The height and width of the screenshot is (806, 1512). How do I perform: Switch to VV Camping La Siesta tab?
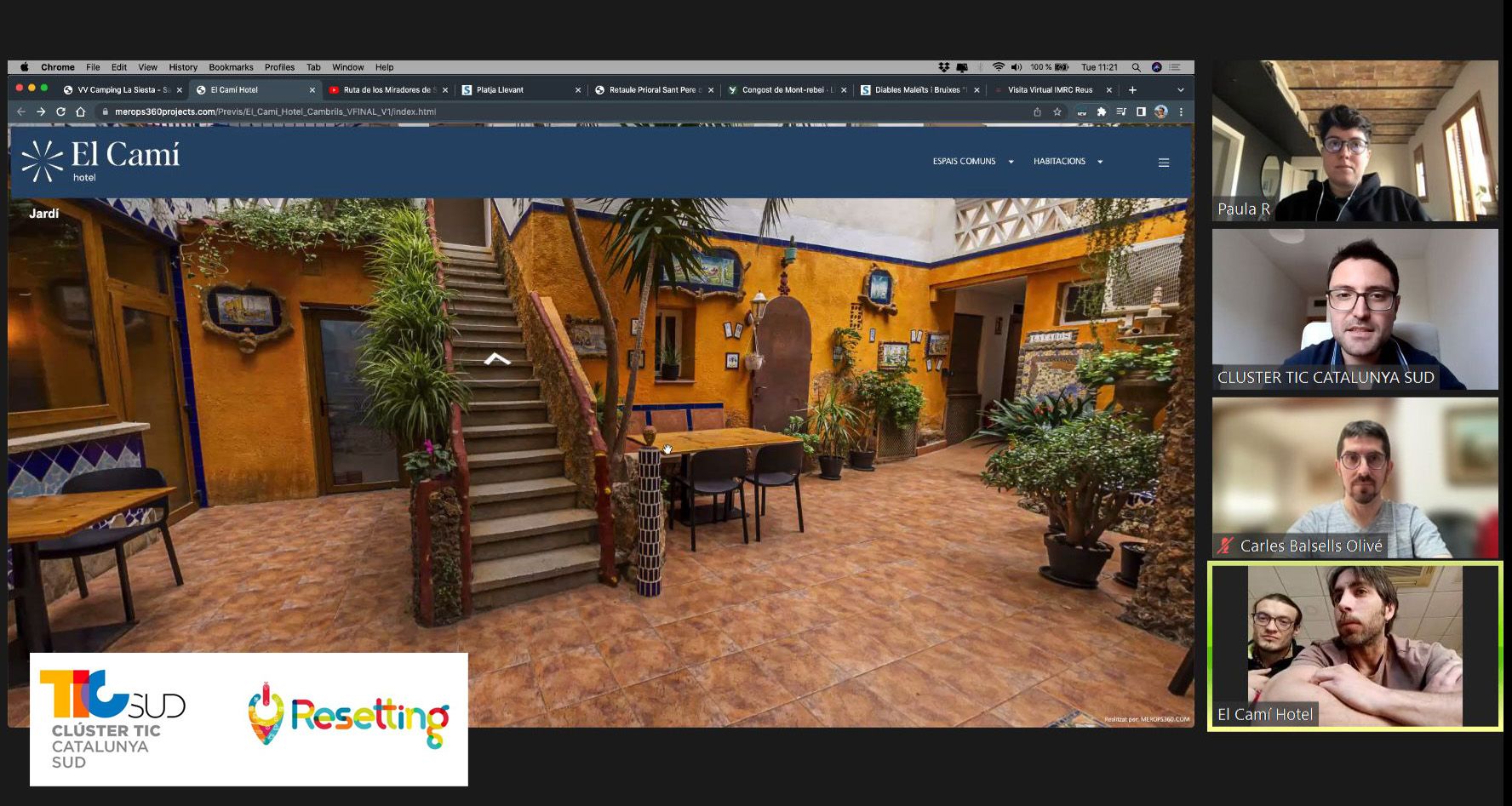123,89
